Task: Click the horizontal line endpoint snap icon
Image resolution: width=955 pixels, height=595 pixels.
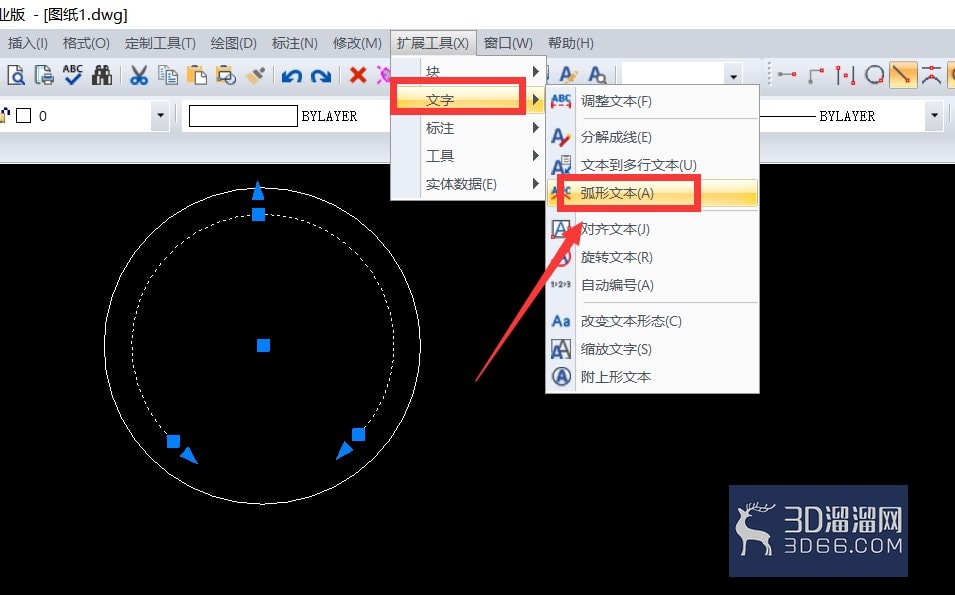Action: 786,75
